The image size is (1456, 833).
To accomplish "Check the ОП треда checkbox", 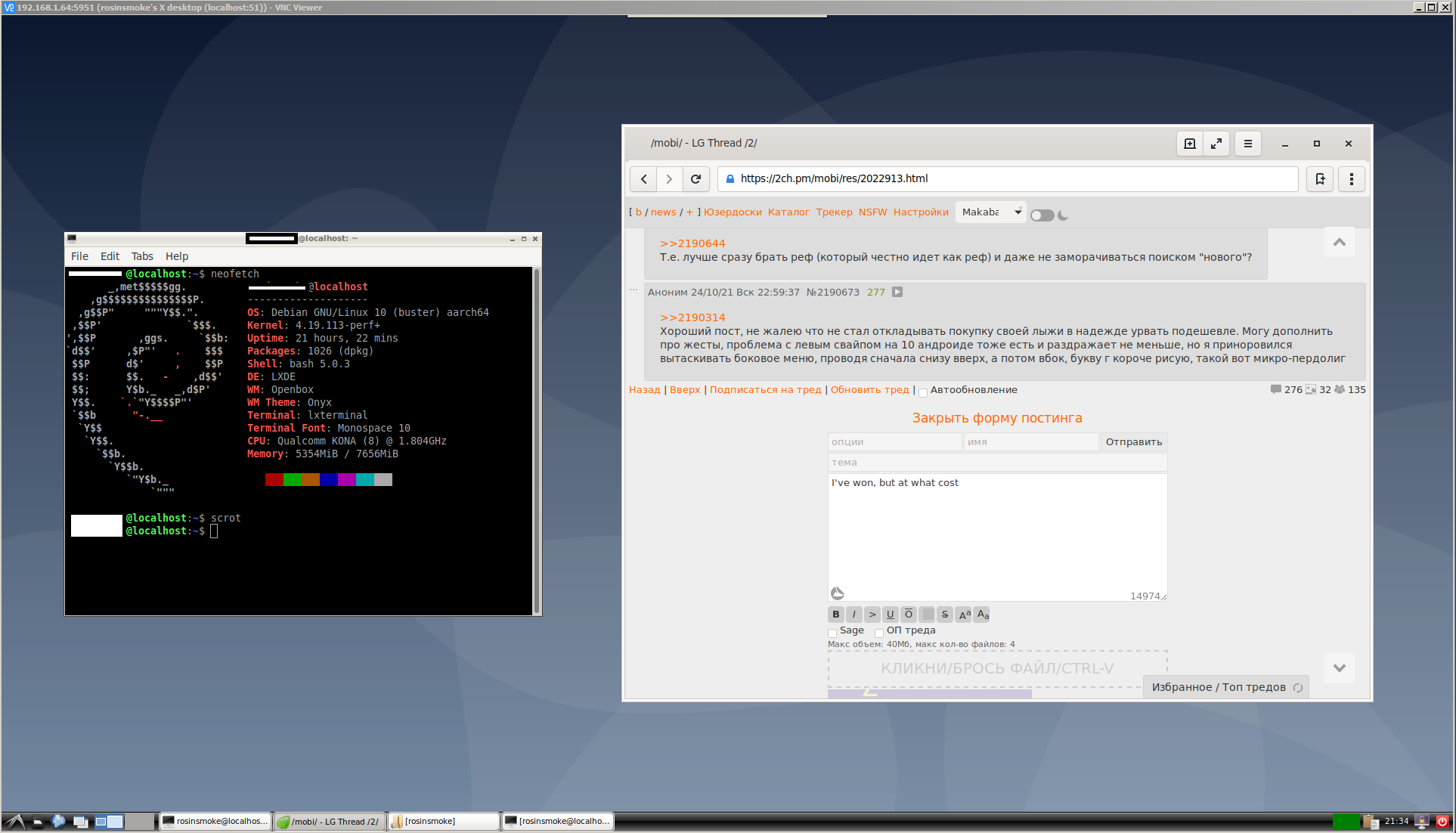I will point(879,633).
